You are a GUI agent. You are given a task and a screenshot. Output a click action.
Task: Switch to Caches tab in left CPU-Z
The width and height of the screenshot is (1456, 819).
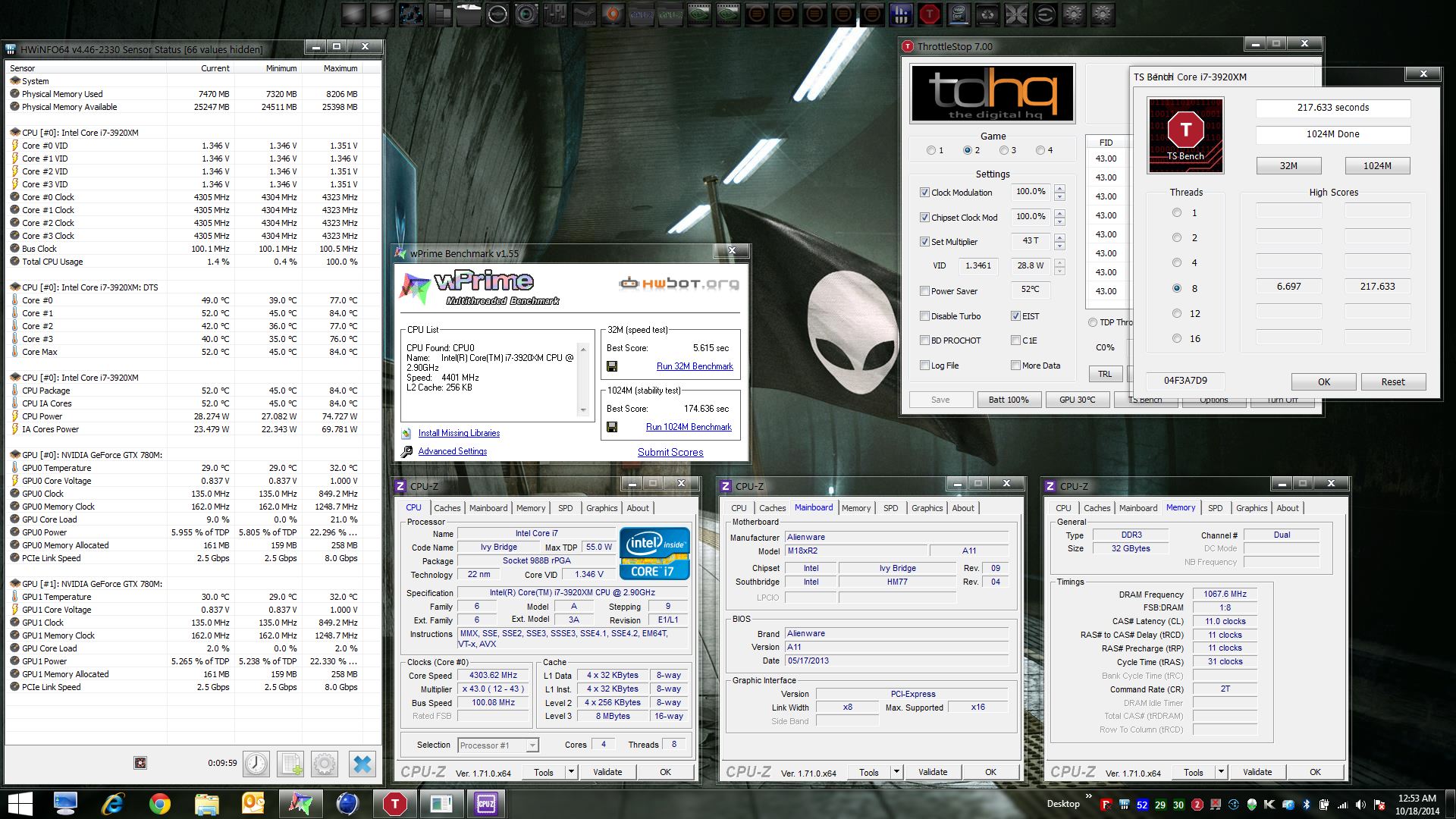(447, 508)
